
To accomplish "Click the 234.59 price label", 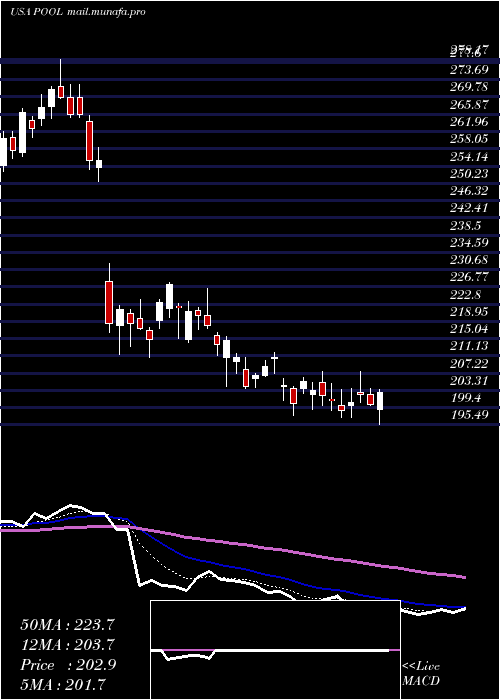I will pyautogui.click(x=469, y=243).
